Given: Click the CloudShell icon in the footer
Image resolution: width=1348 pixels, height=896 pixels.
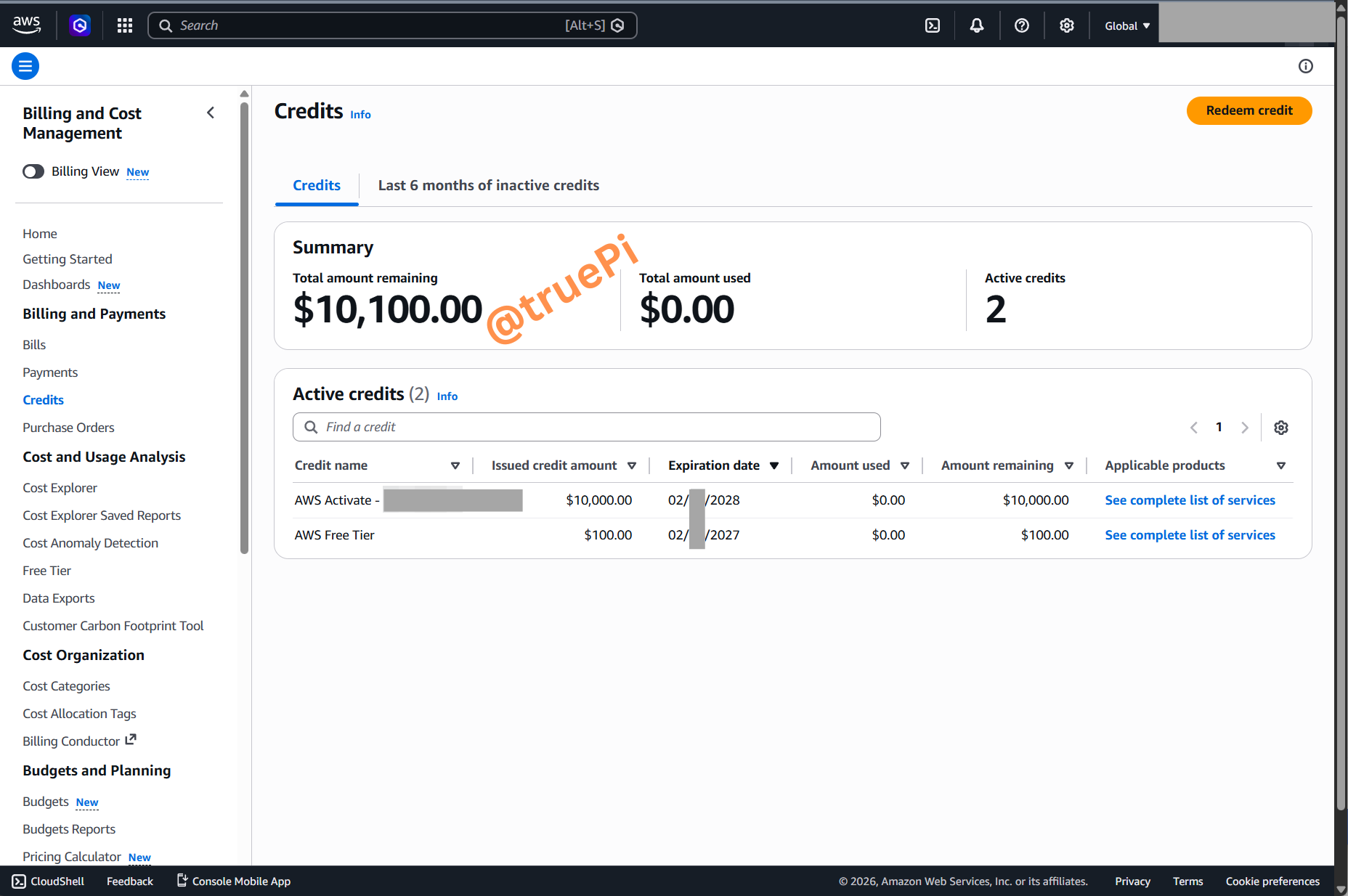Looking at the screenshot, I should point(19,881).
